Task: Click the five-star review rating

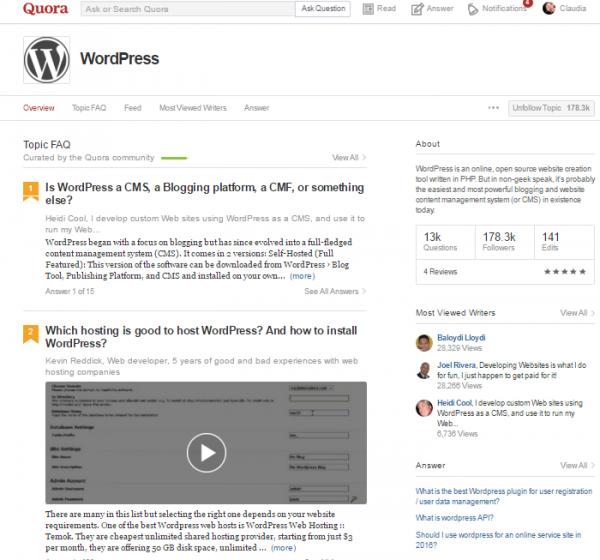Action: (565, 272)
